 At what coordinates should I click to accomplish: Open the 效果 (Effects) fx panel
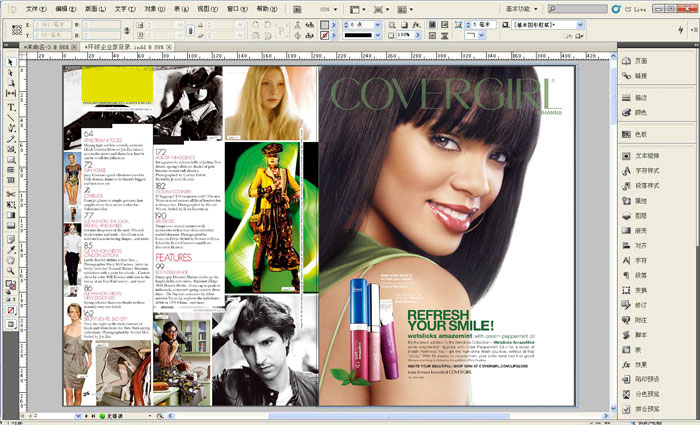(636, 365)
